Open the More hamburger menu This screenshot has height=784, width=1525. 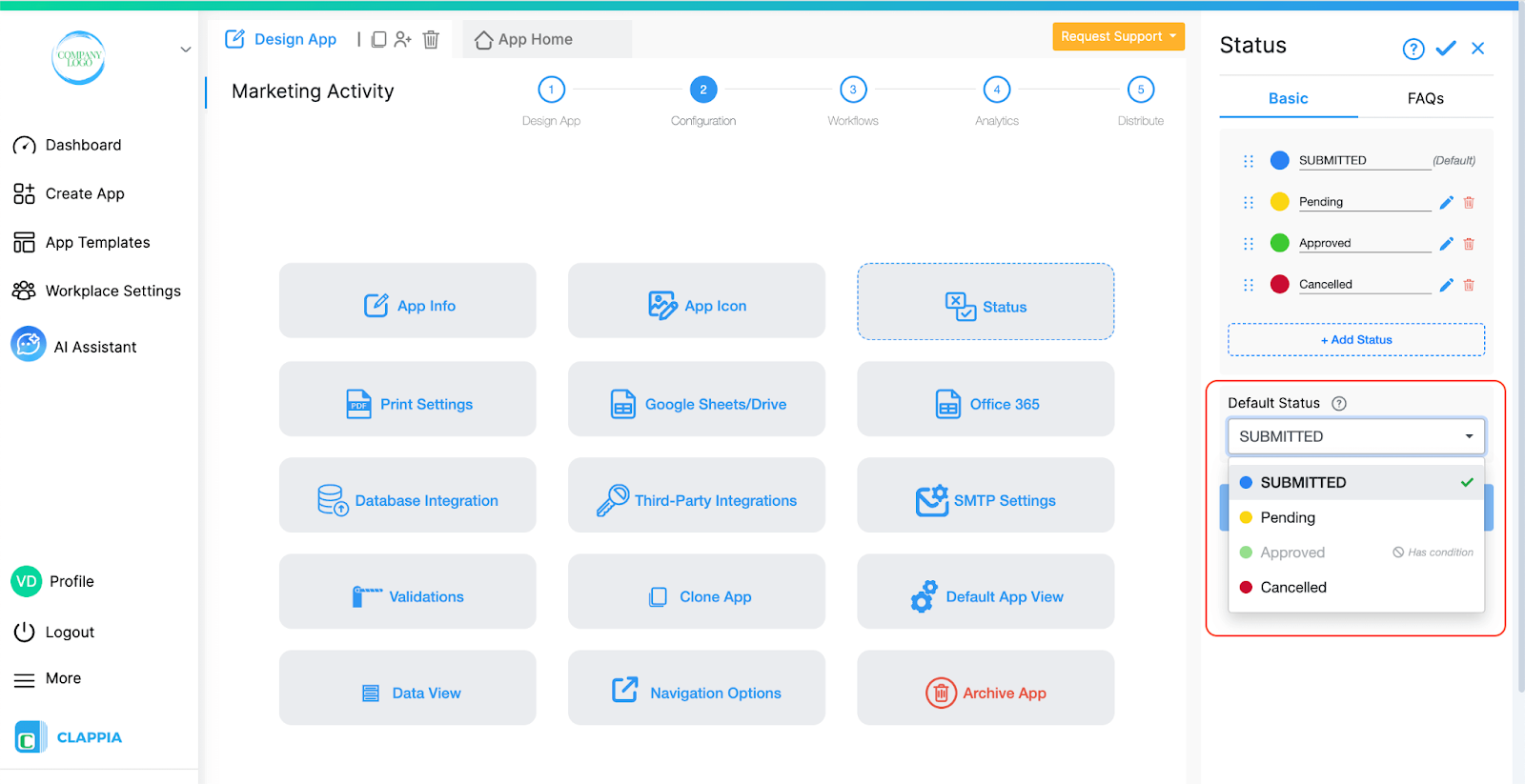(x=24, y=679)
